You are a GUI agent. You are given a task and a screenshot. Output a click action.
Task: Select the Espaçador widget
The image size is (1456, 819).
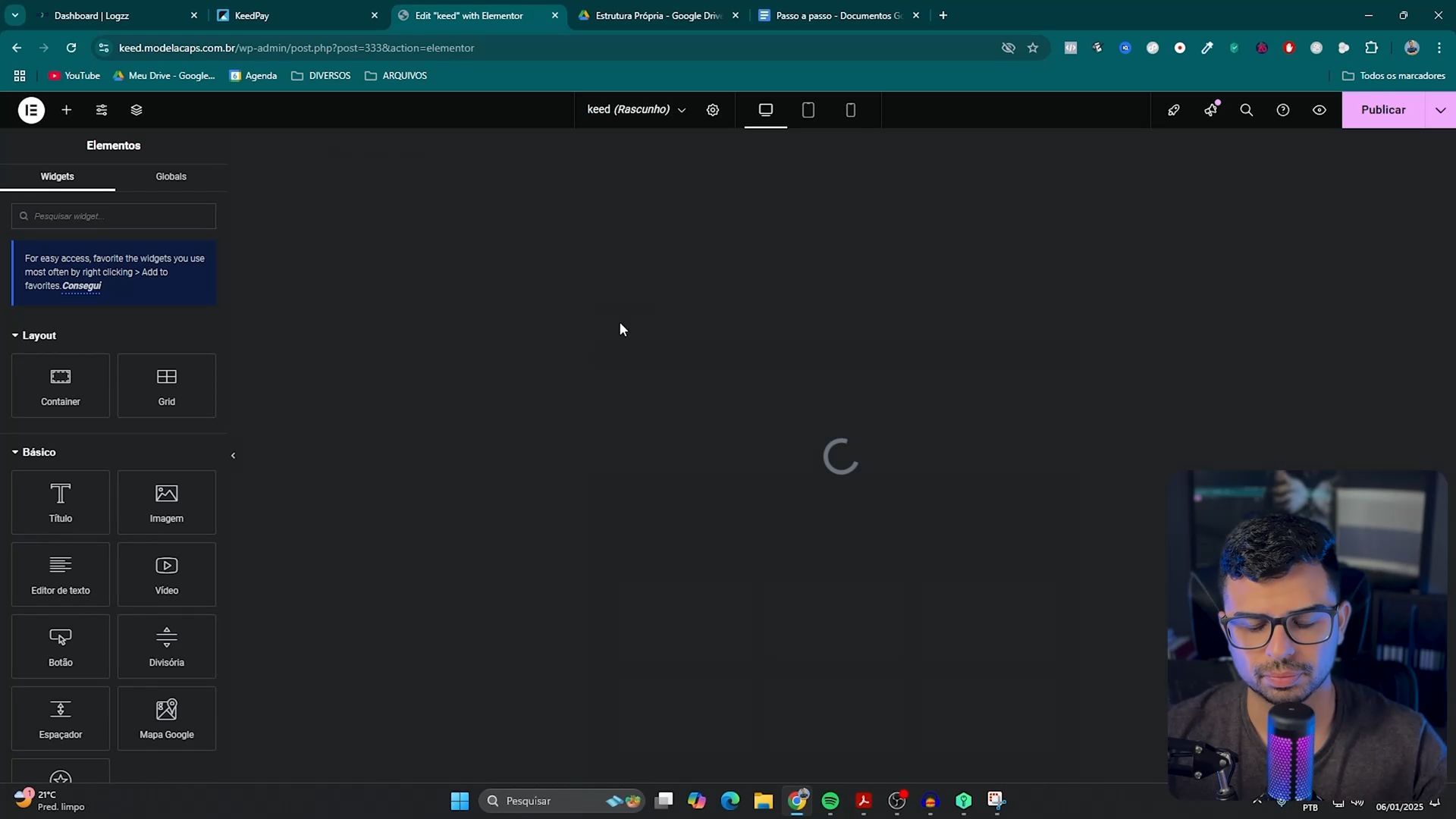click(61, 719)
